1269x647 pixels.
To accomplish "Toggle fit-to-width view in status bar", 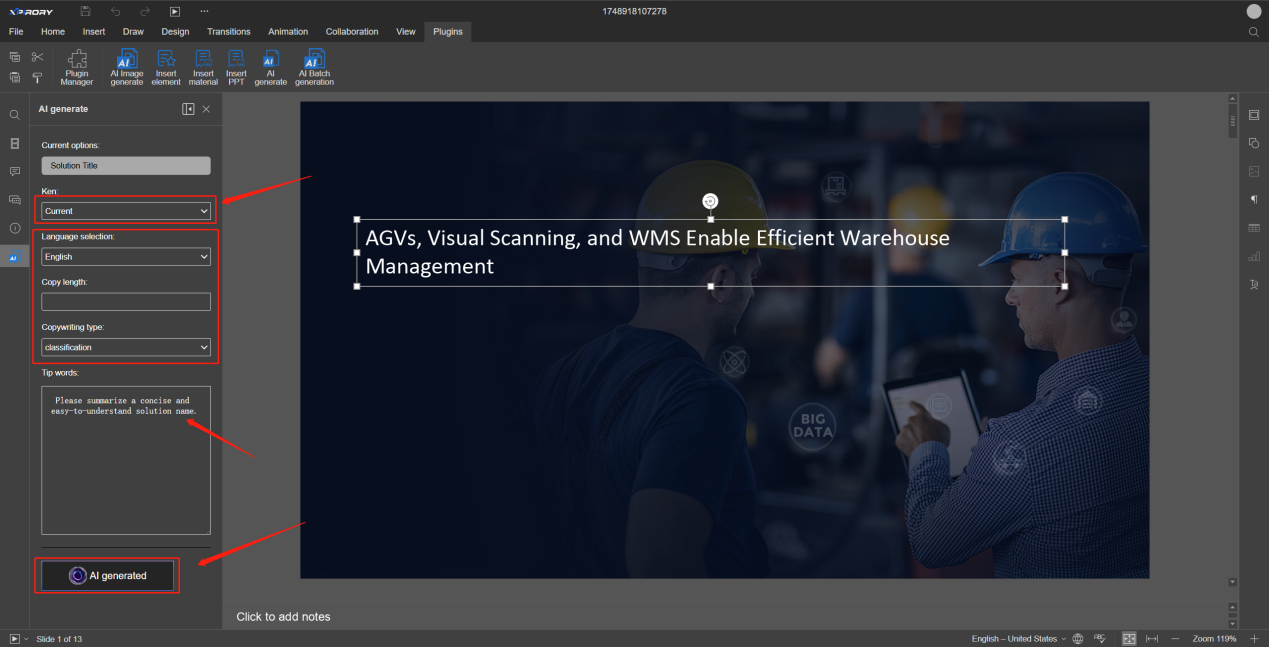I will pos(1152,638).
